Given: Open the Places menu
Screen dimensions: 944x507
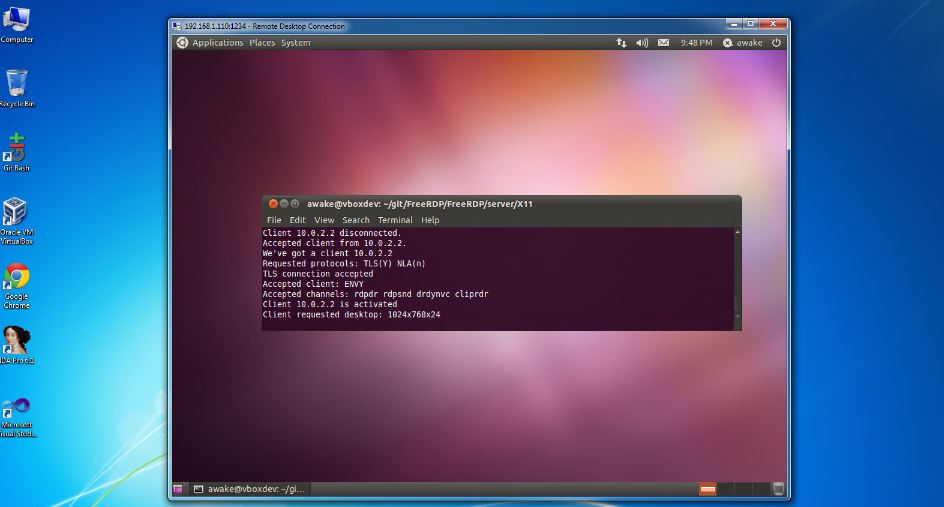Looking at the screenshot, I should [x=262, y=43].
